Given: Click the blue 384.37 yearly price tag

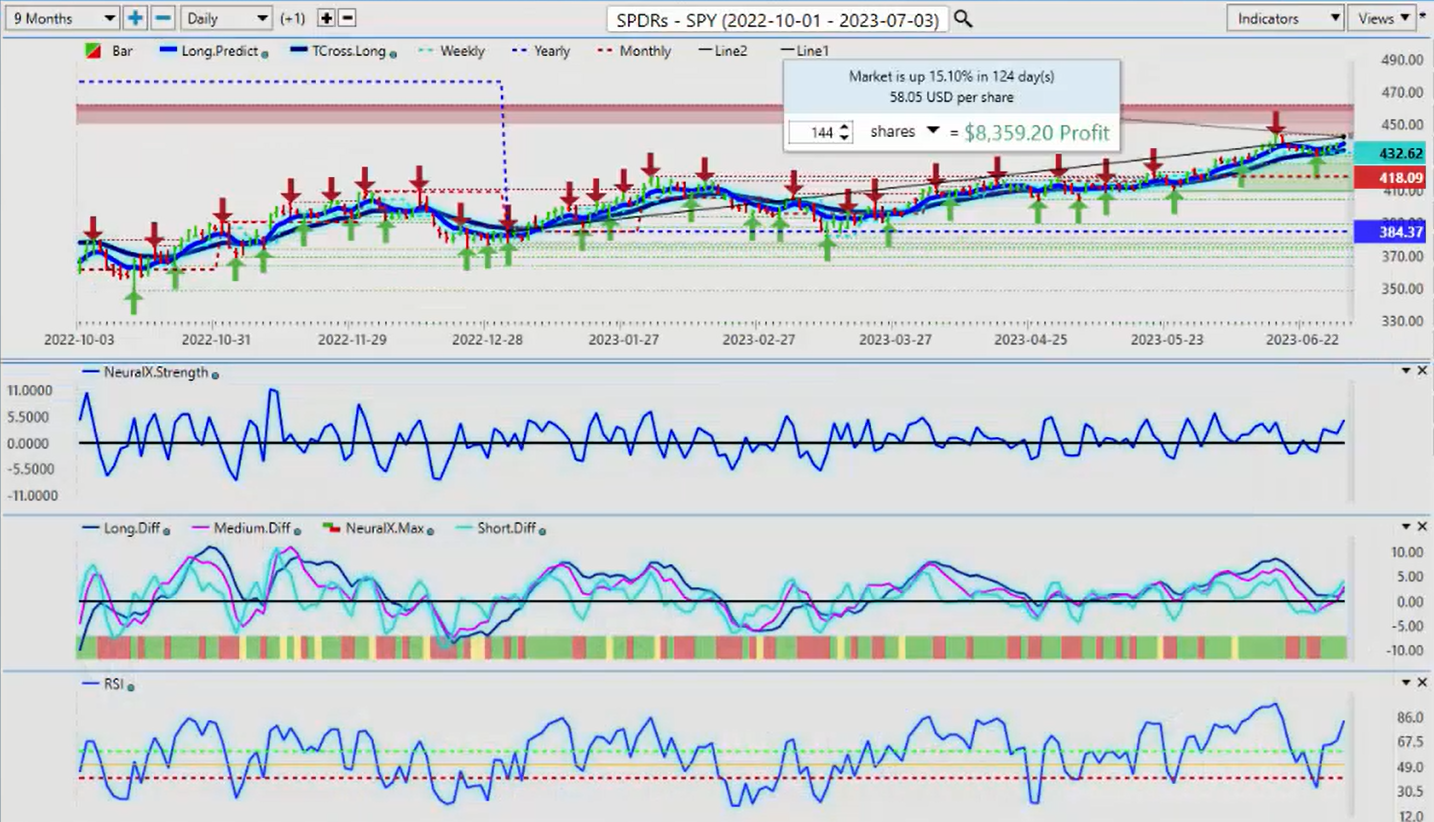Looking at the screenshot, I should coord(1392,232).
